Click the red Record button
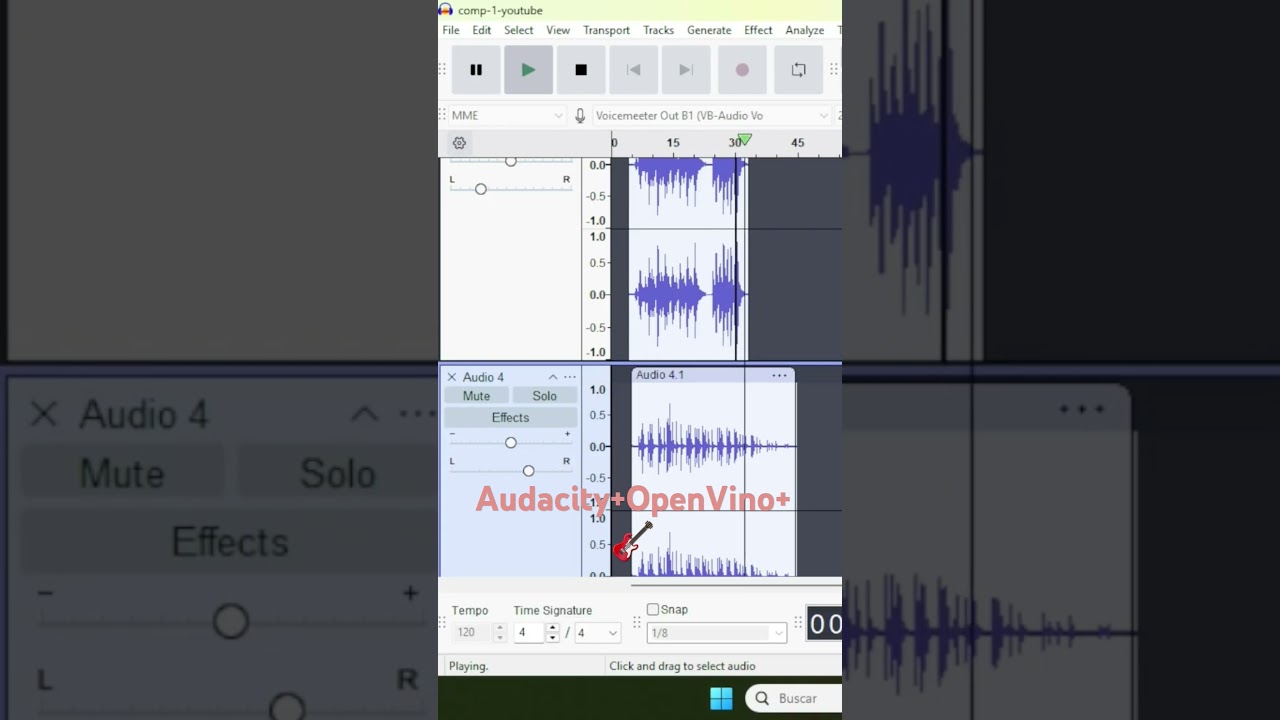Screen dimensions: 1280x720 pos(742,70)
